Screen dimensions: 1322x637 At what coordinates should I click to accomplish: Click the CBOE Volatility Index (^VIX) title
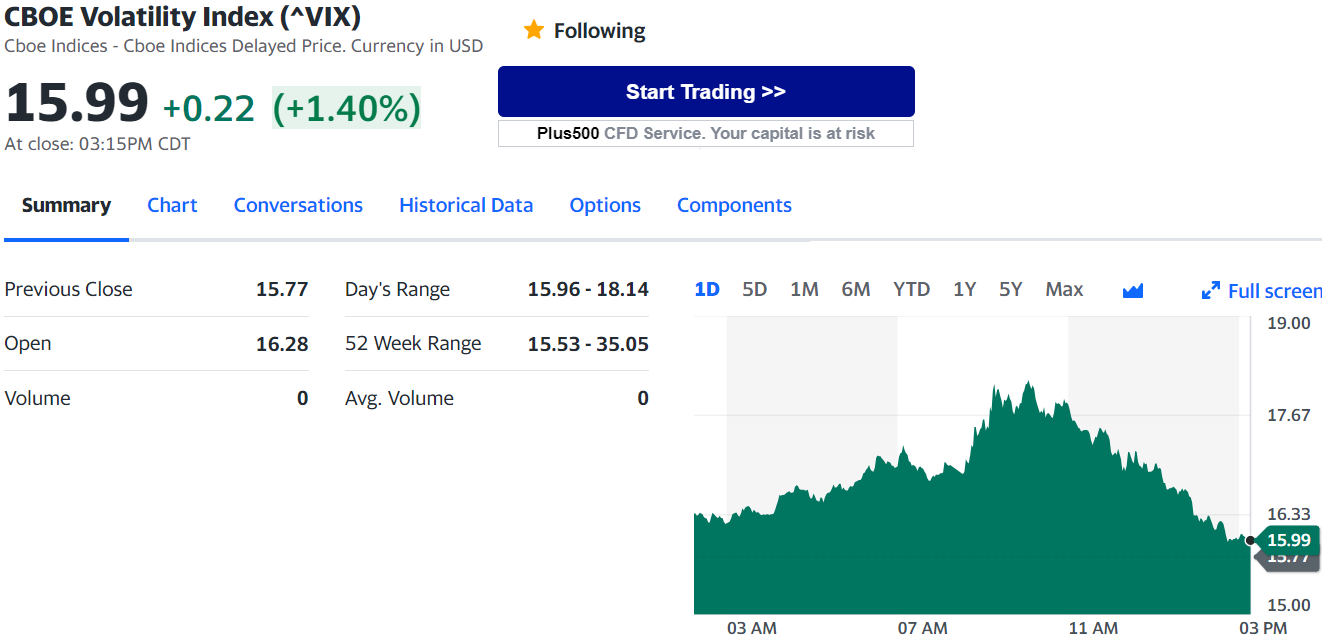click(183, 17)
